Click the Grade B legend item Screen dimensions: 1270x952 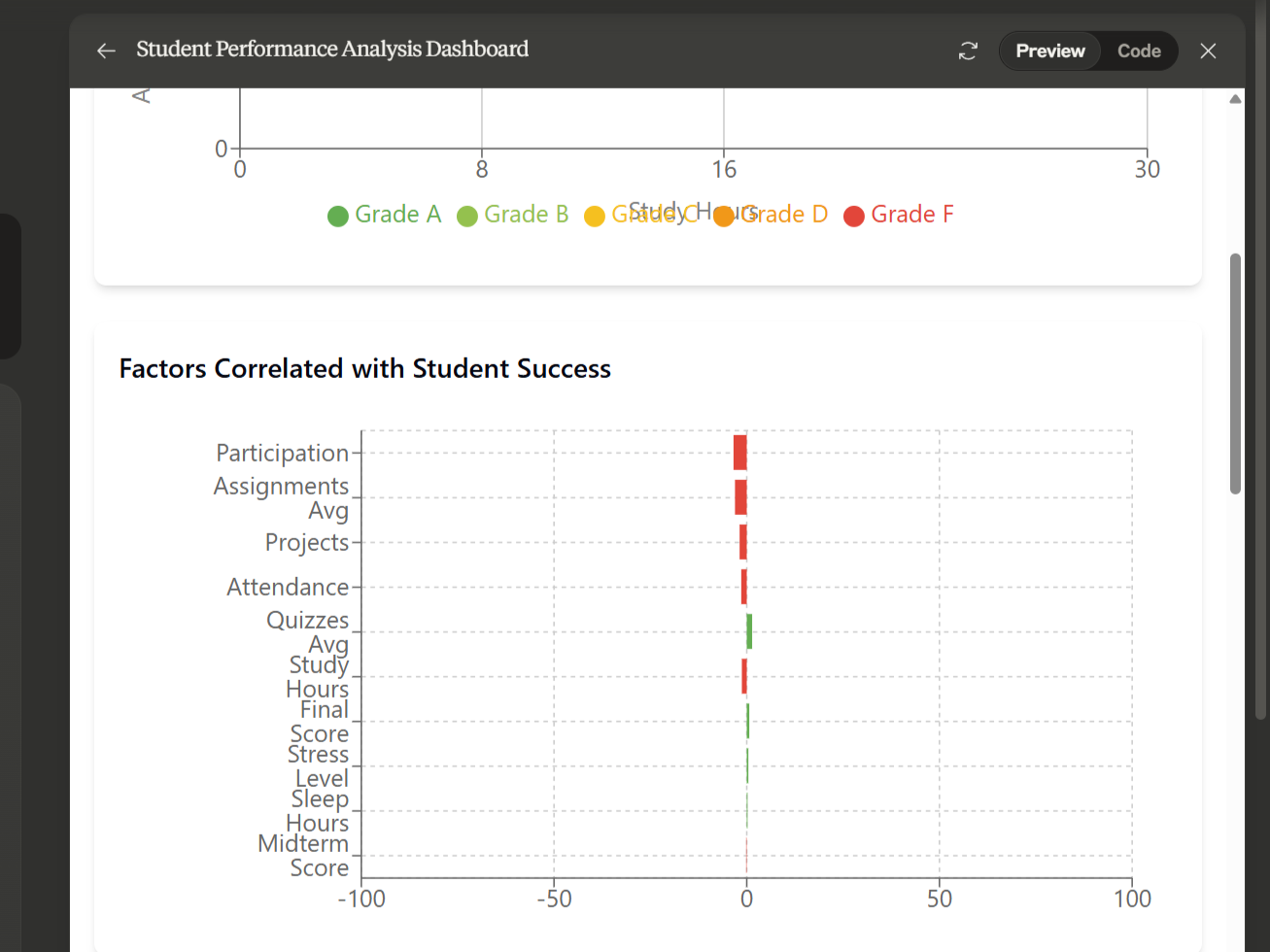coord(513,215)
